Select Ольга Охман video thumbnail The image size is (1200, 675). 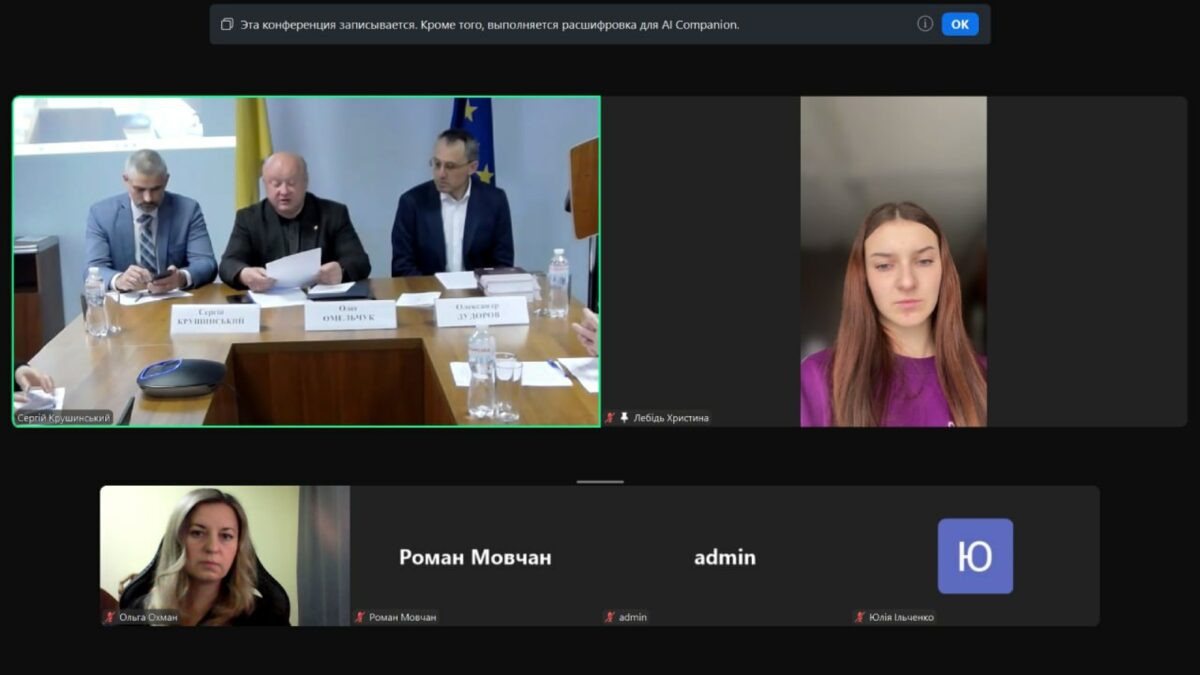click(225, 556)
